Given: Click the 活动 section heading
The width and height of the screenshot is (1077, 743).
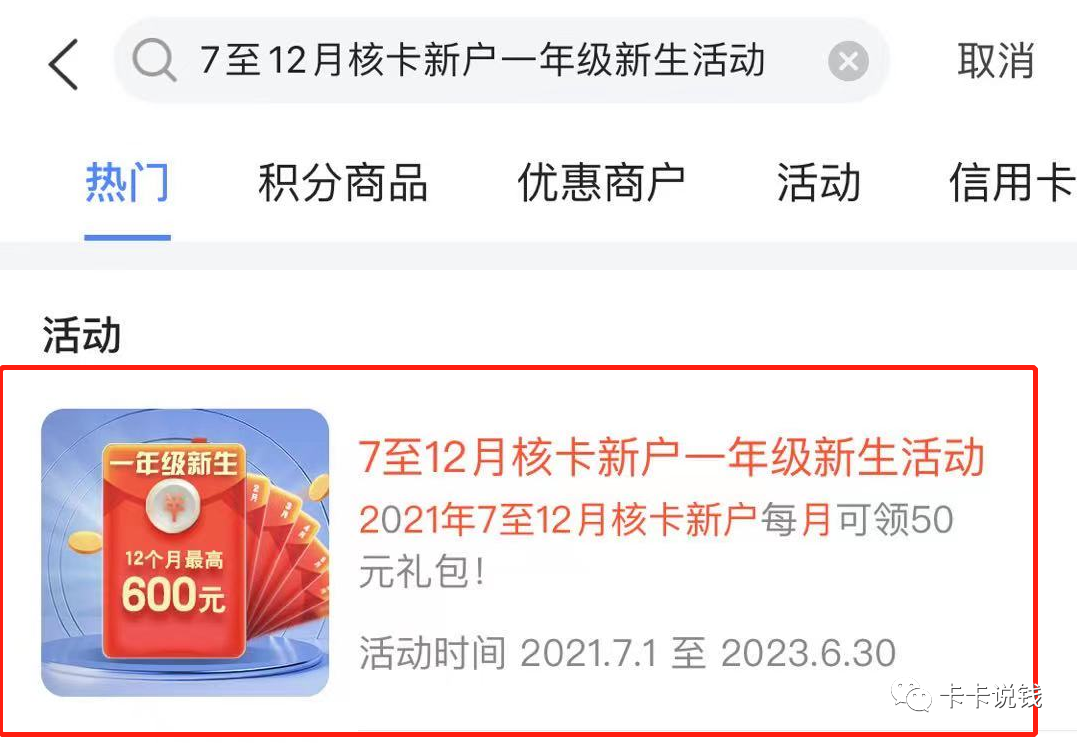Looking at the screenshot, I should click(82, 335).
